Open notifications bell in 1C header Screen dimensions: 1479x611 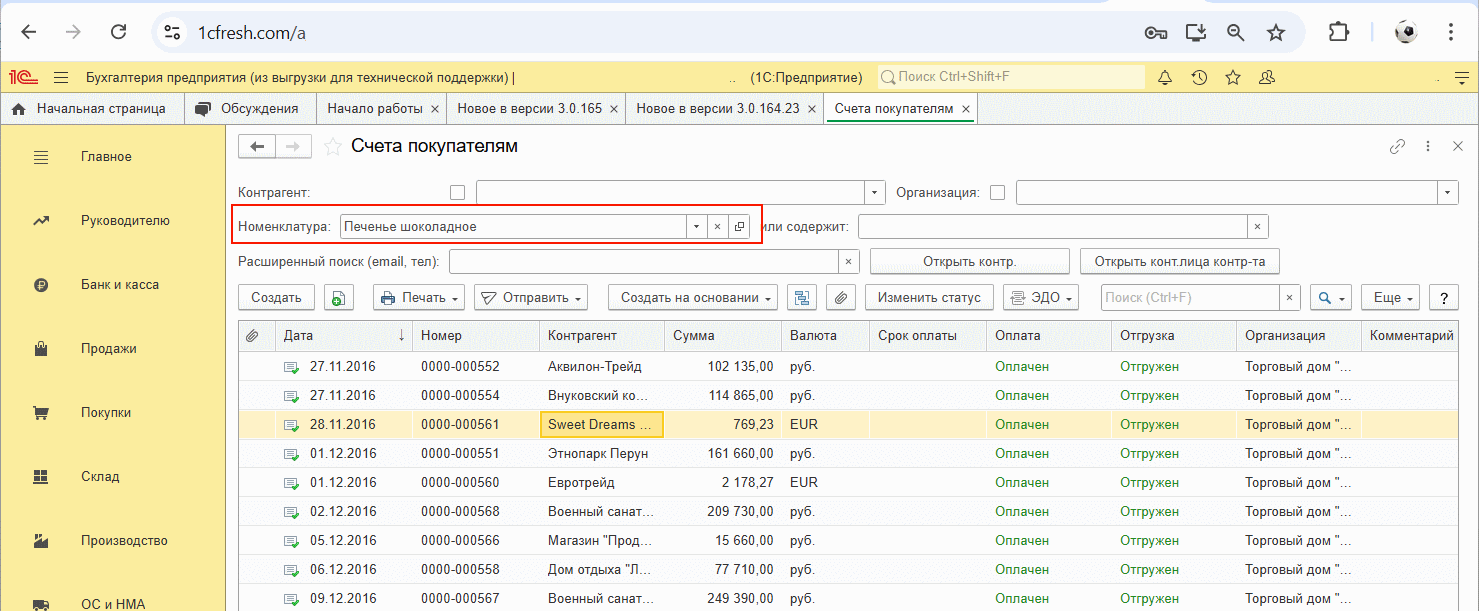(x=1165, y=77)
